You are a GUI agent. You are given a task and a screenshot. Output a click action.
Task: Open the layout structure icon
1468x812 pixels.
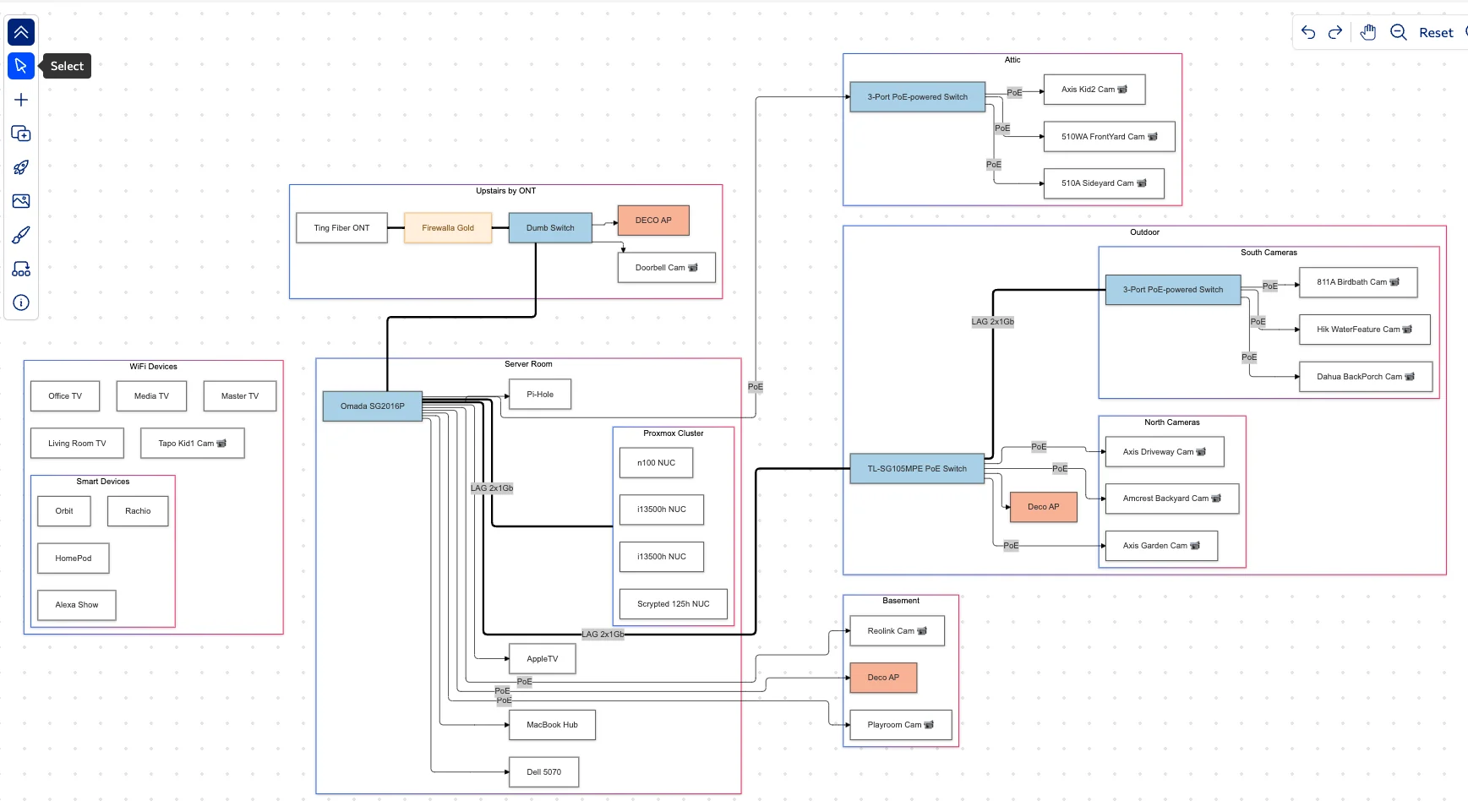tap(21, 269)
